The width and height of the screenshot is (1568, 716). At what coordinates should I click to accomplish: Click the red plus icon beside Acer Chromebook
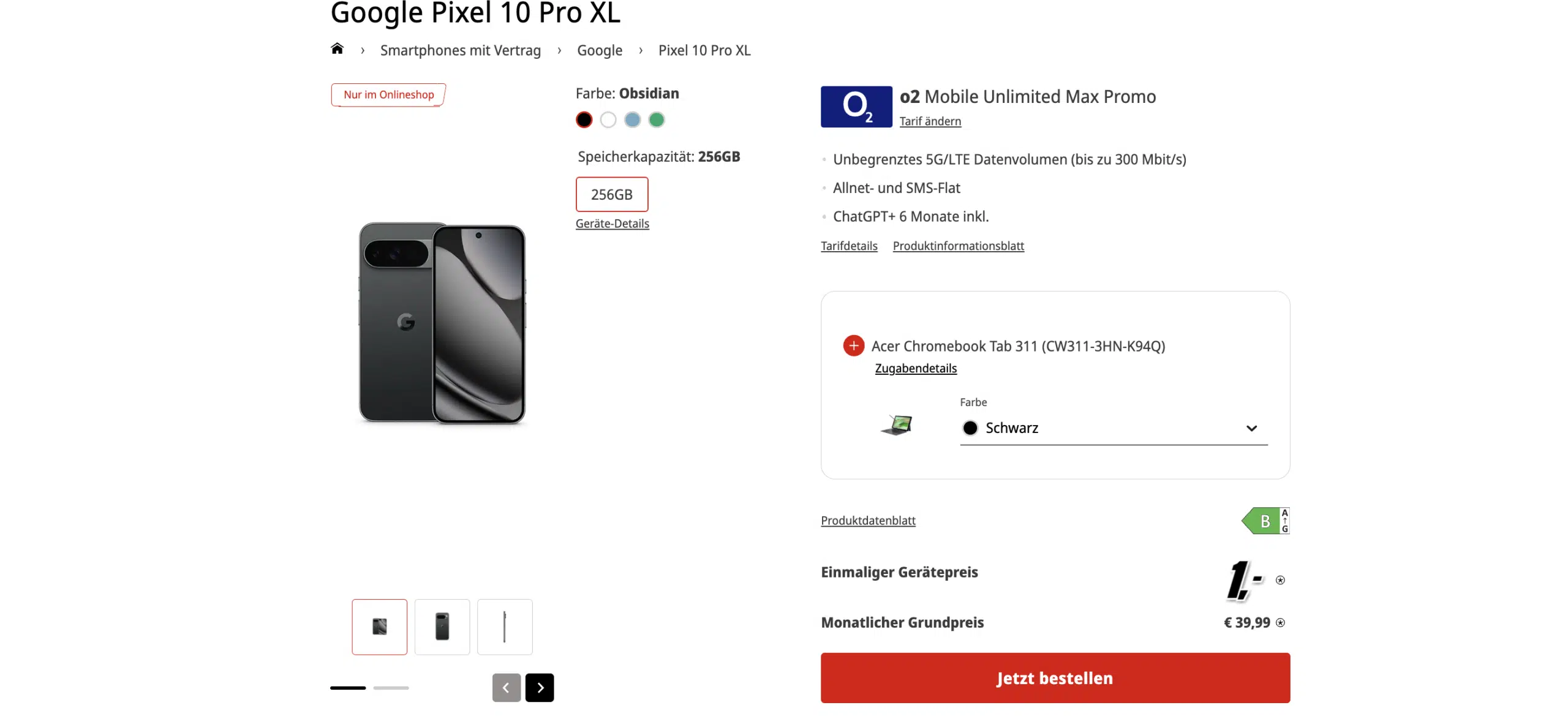point(853,345)
